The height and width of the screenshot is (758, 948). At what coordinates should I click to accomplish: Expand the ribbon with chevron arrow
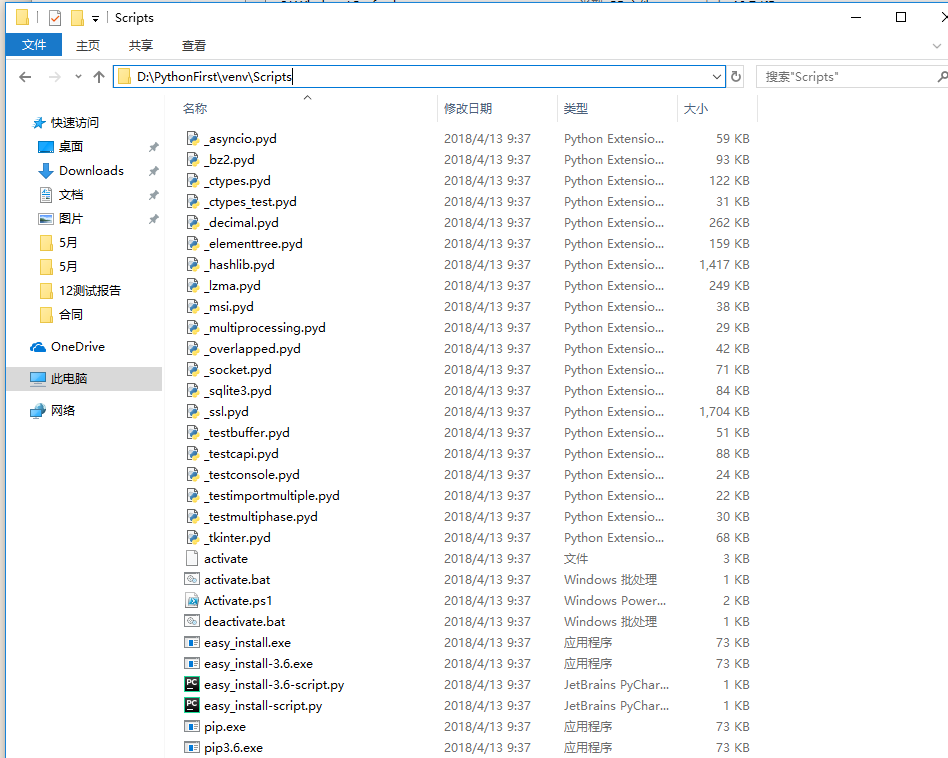click(937, 46)
